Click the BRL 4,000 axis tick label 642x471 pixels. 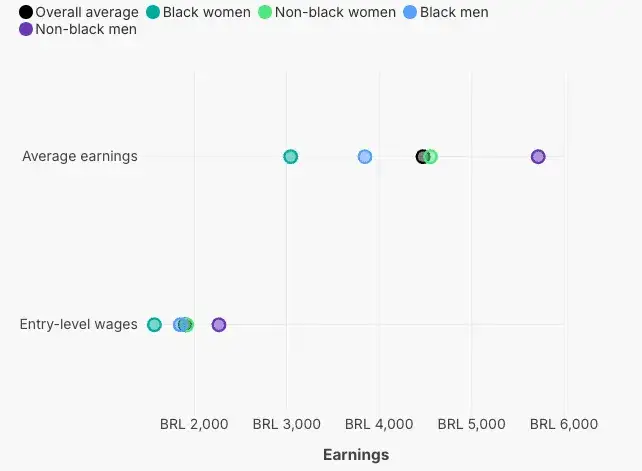380,424
